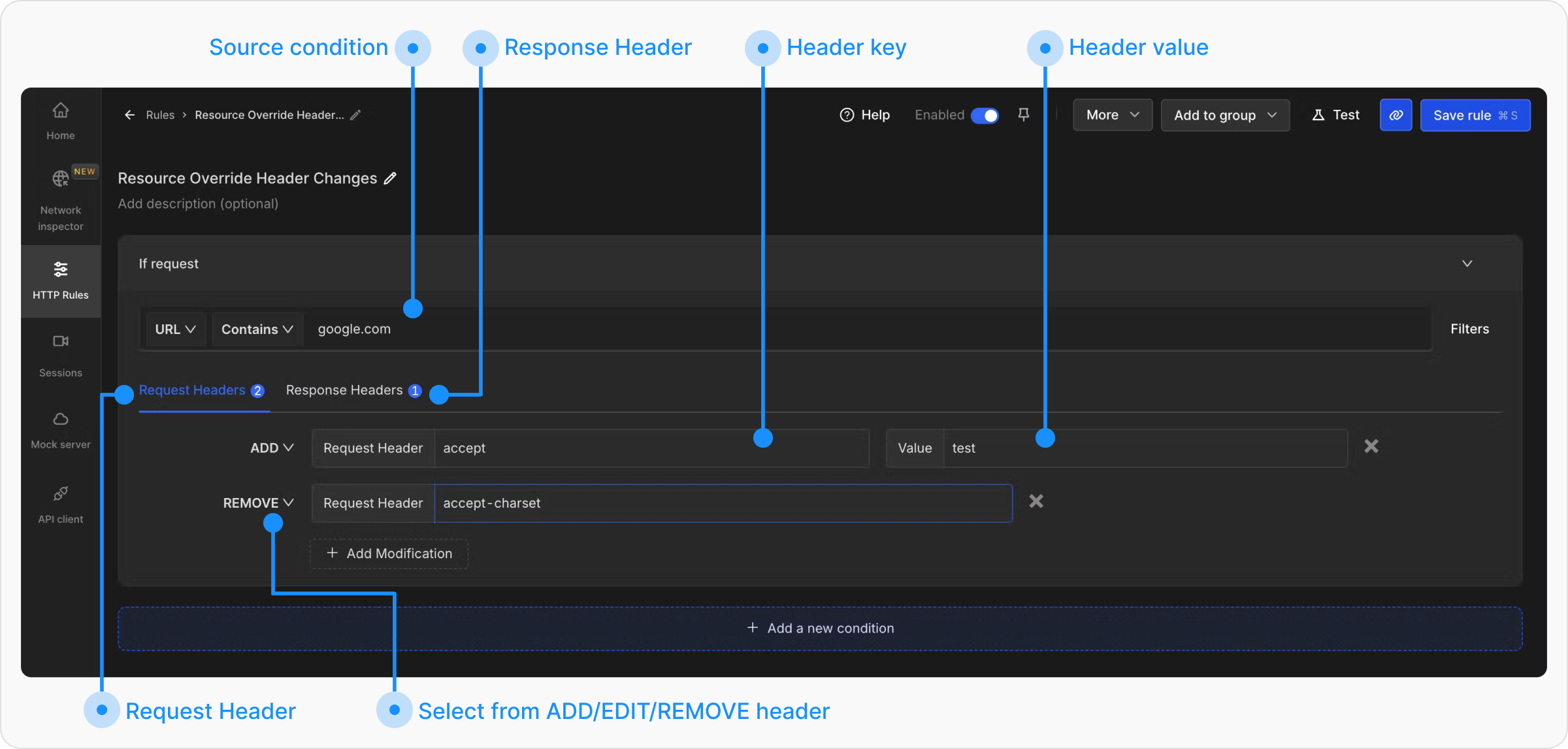Edit rule title with pencil icon
Viewport: 1568px width, 749px height.
390,178
